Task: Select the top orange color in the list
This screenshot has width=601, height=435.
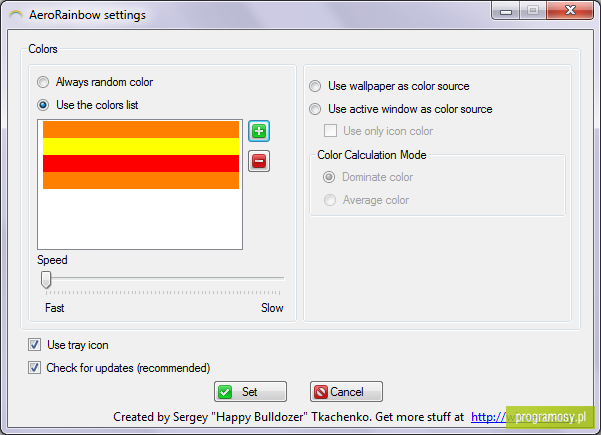Action: click(141, 130)
